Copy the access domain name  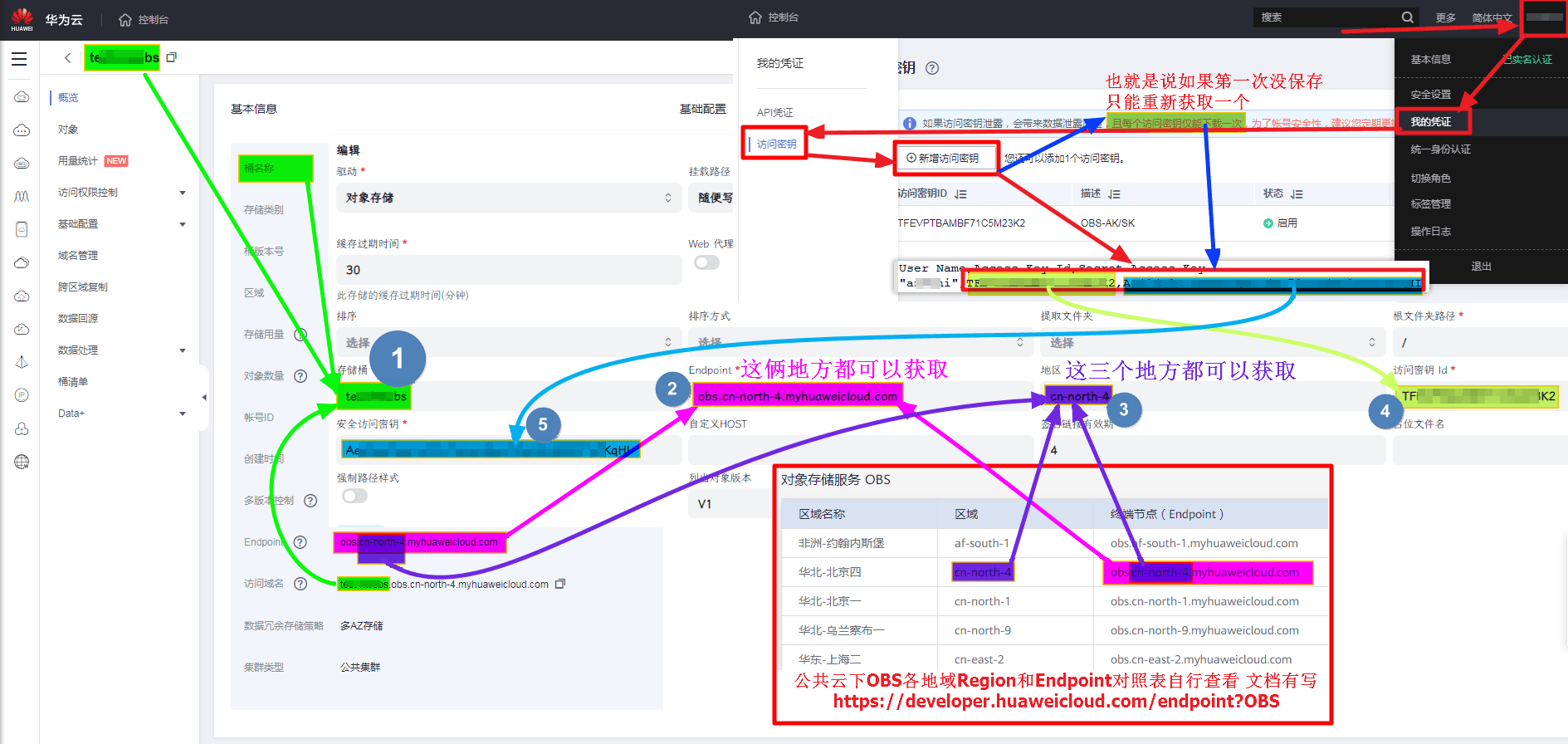[x=560, y=584]
